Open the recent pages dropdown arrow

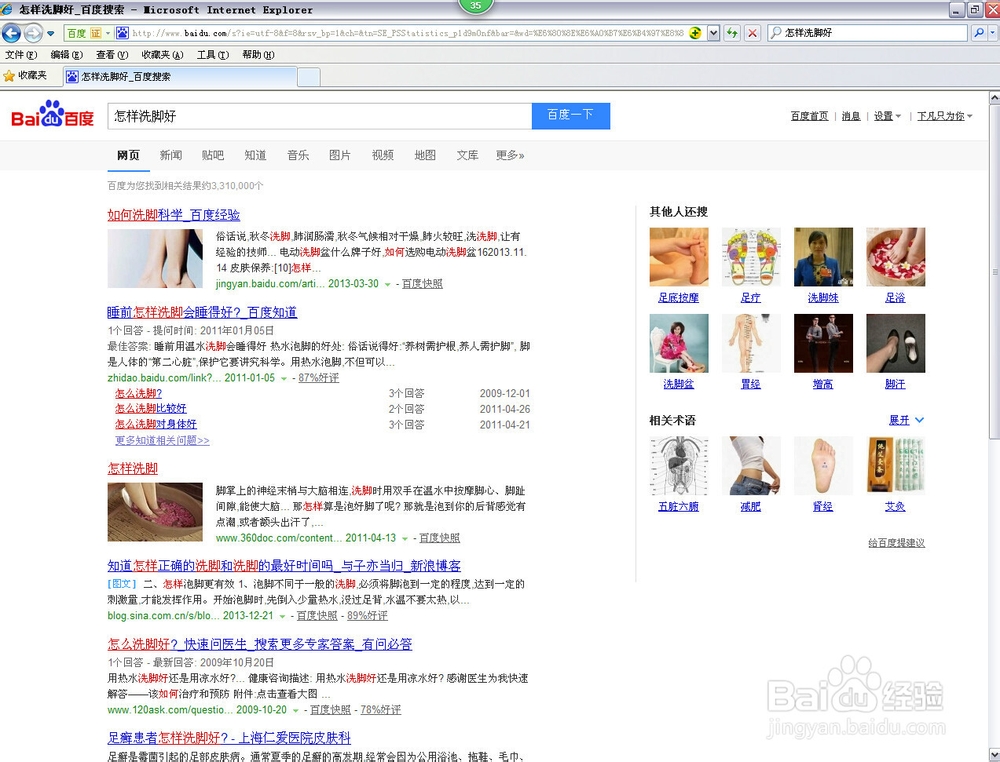tap(51, 33)
